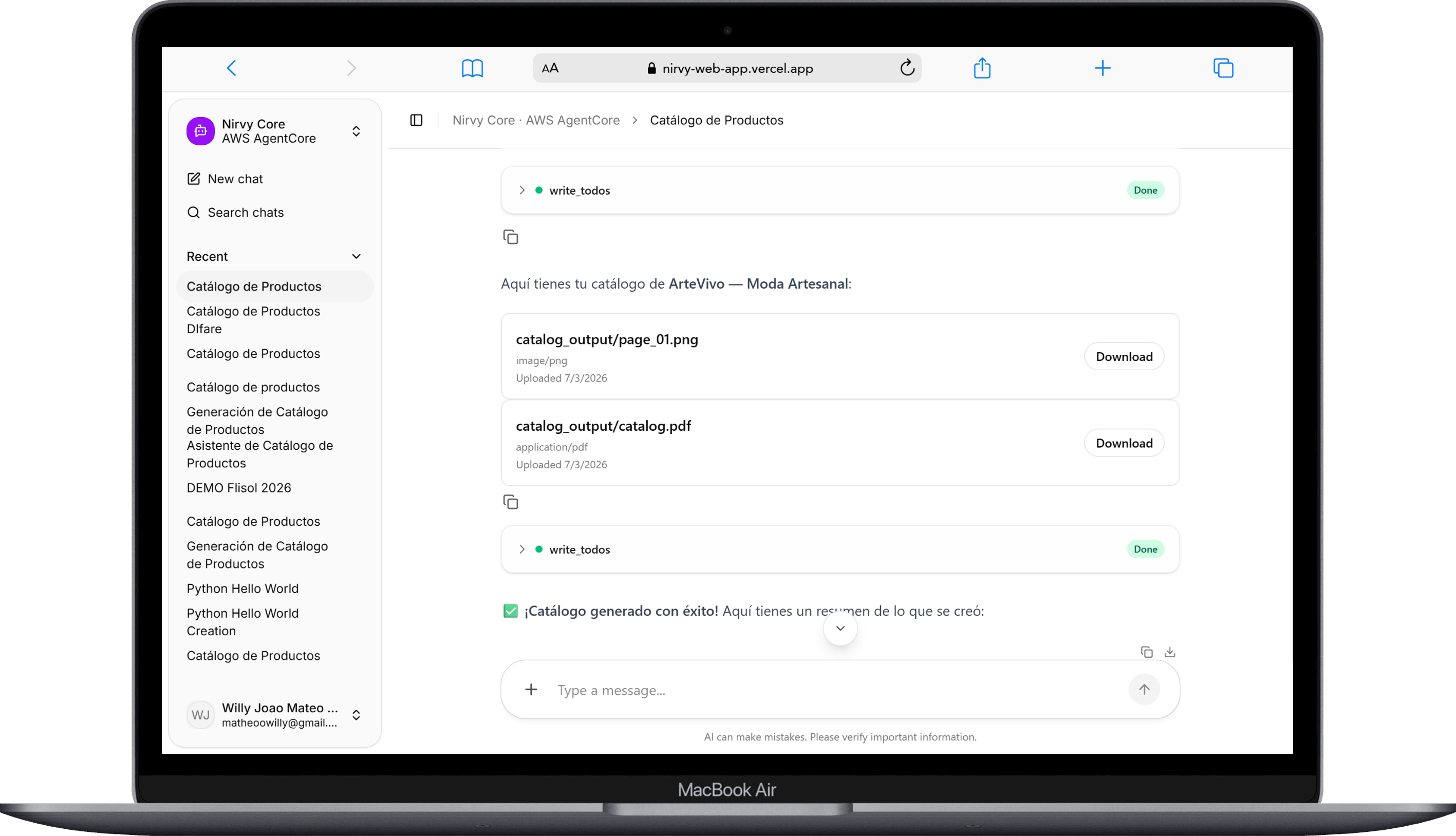1456x836 pixels.
Task: Click the download icon above message box
Action: 1170,652
